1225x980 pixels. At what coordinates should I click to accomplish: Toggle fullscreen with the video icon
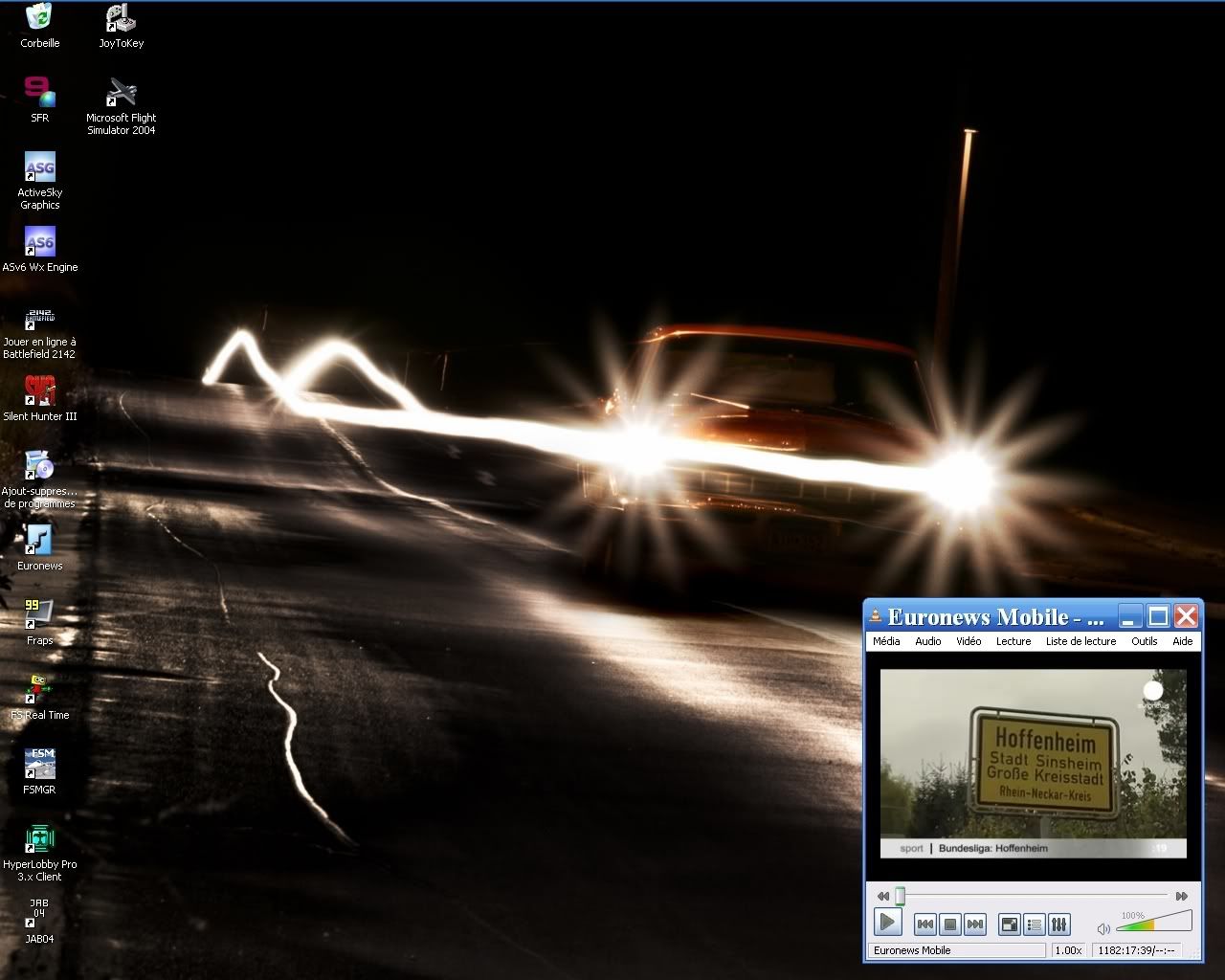tap(1009, 924)
